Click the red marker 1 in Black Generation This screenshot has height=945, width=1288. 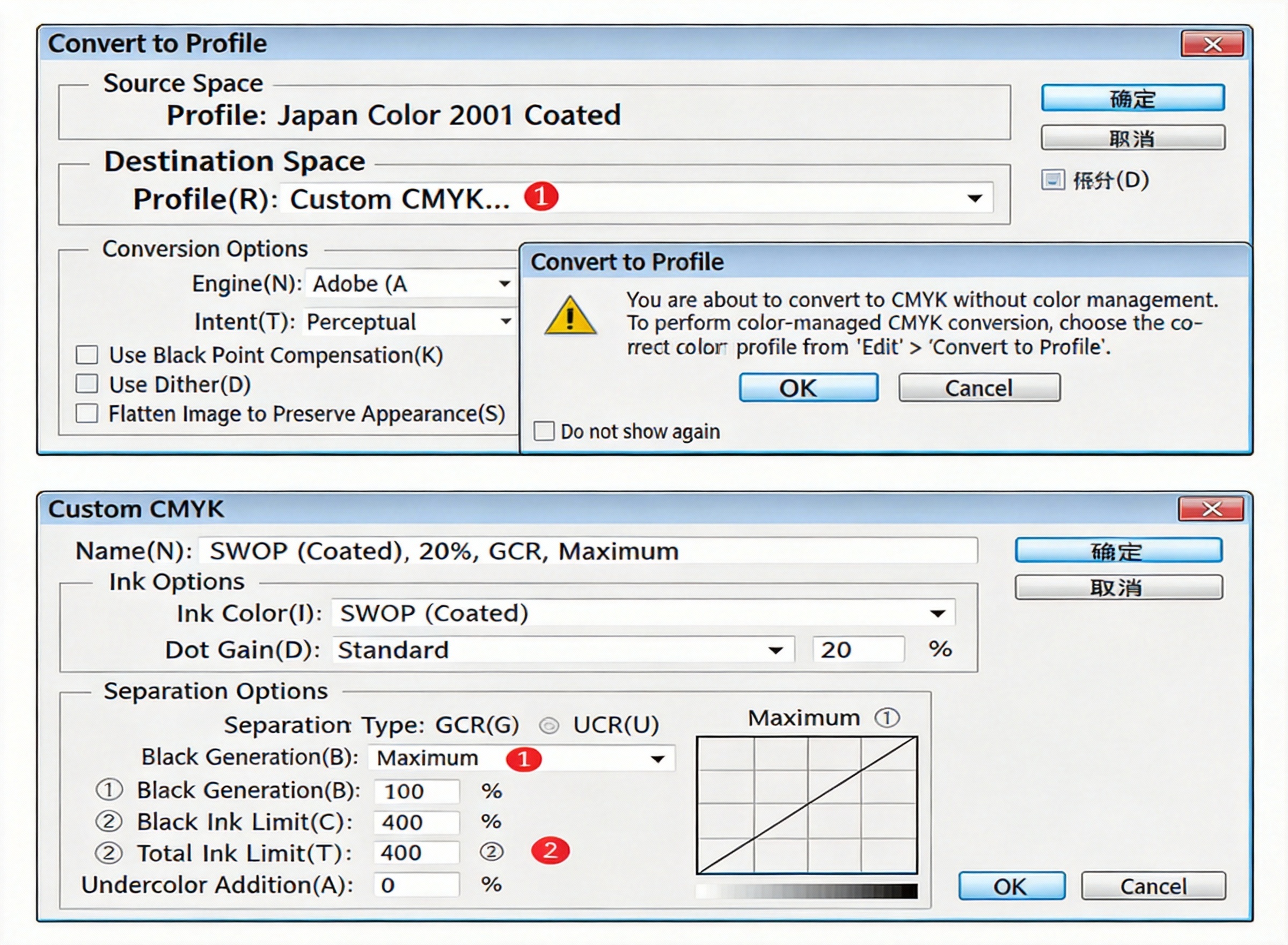tap(524, 759)
